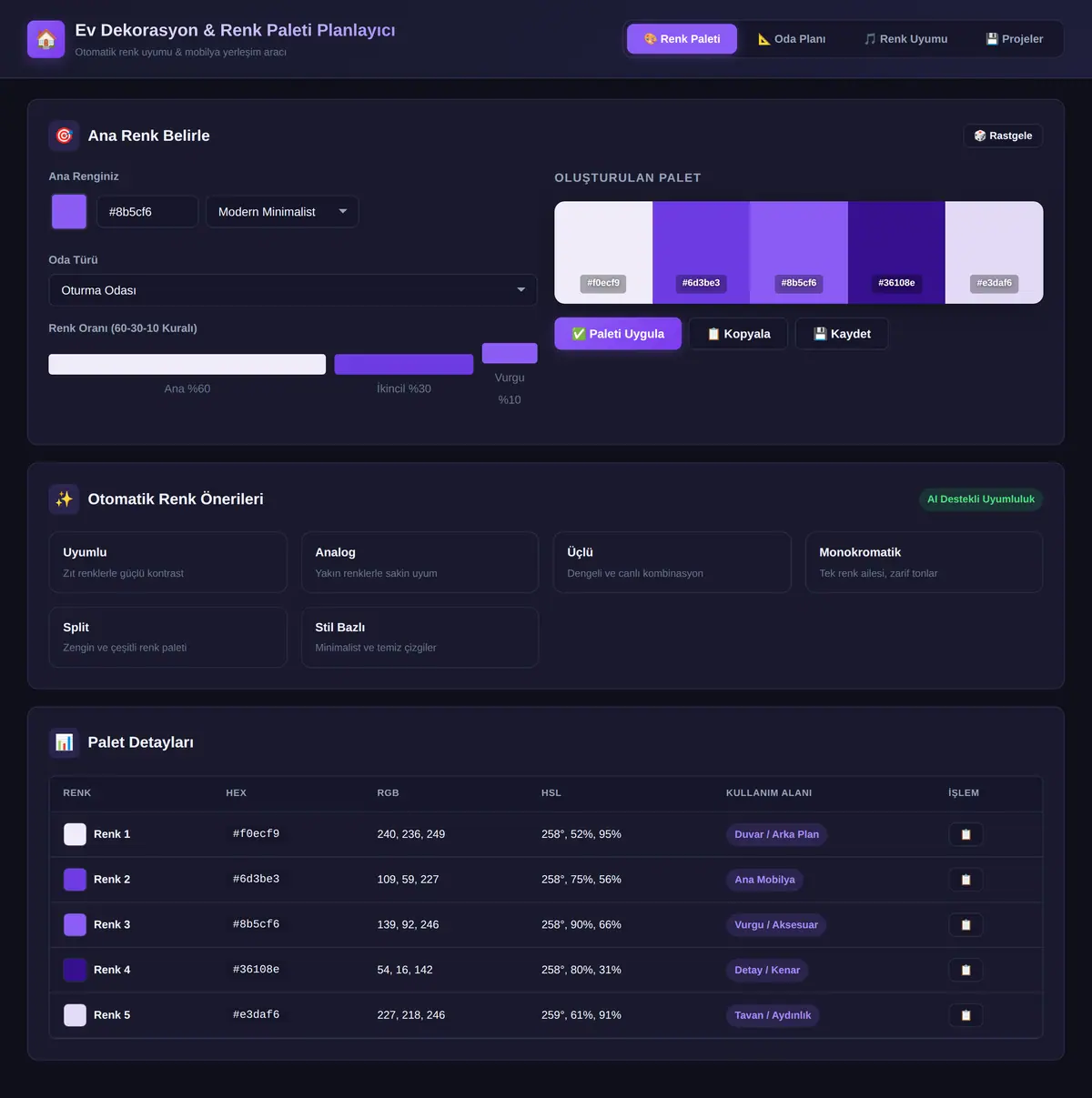Select the Monokromatik suggestion card
The height and width of the screenshot is (1098, 1092).
tap(924, 562)
